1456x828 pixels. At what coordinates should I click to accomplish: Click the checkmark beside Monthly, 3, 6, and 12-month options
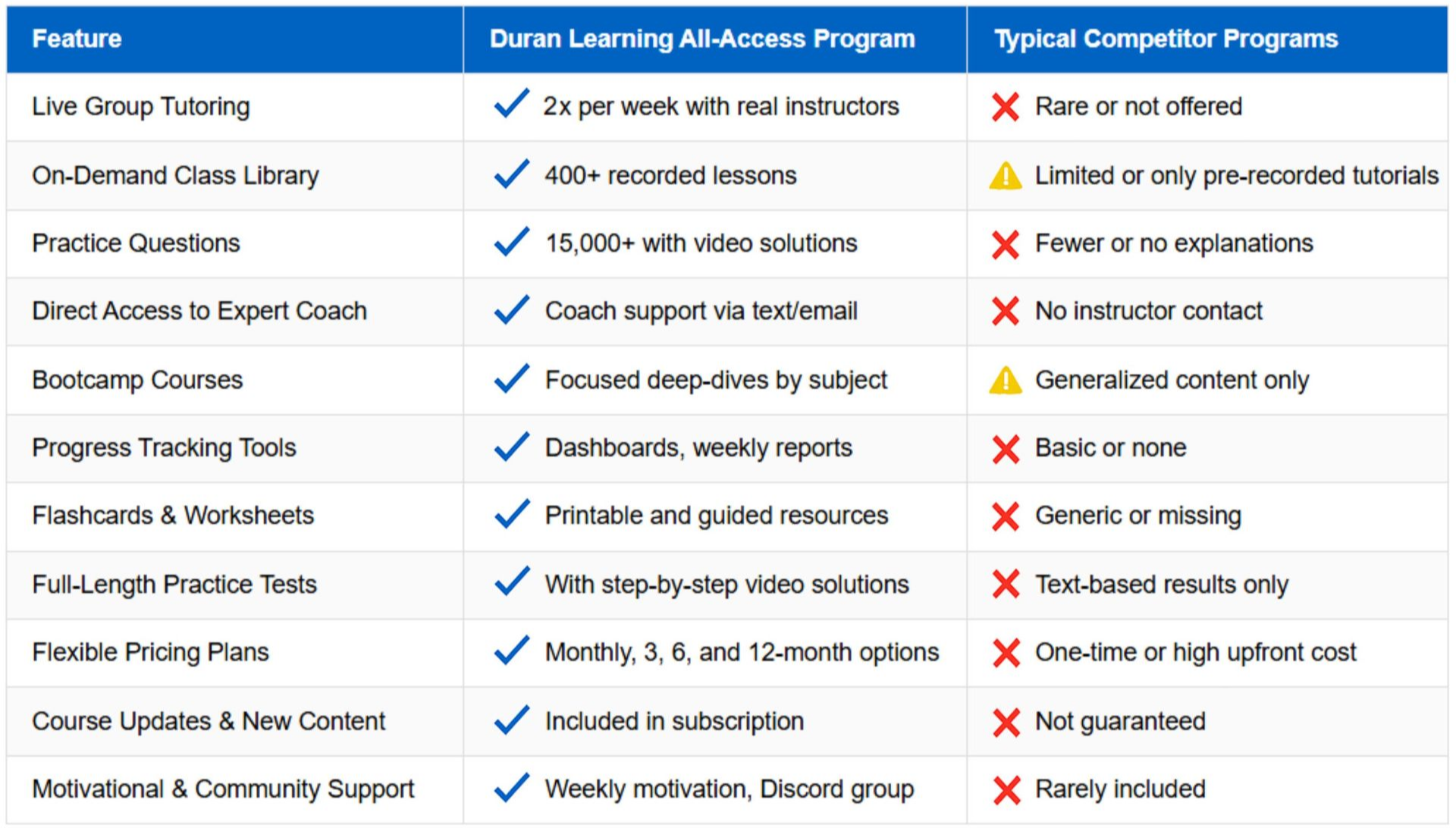tap(512, 651)
